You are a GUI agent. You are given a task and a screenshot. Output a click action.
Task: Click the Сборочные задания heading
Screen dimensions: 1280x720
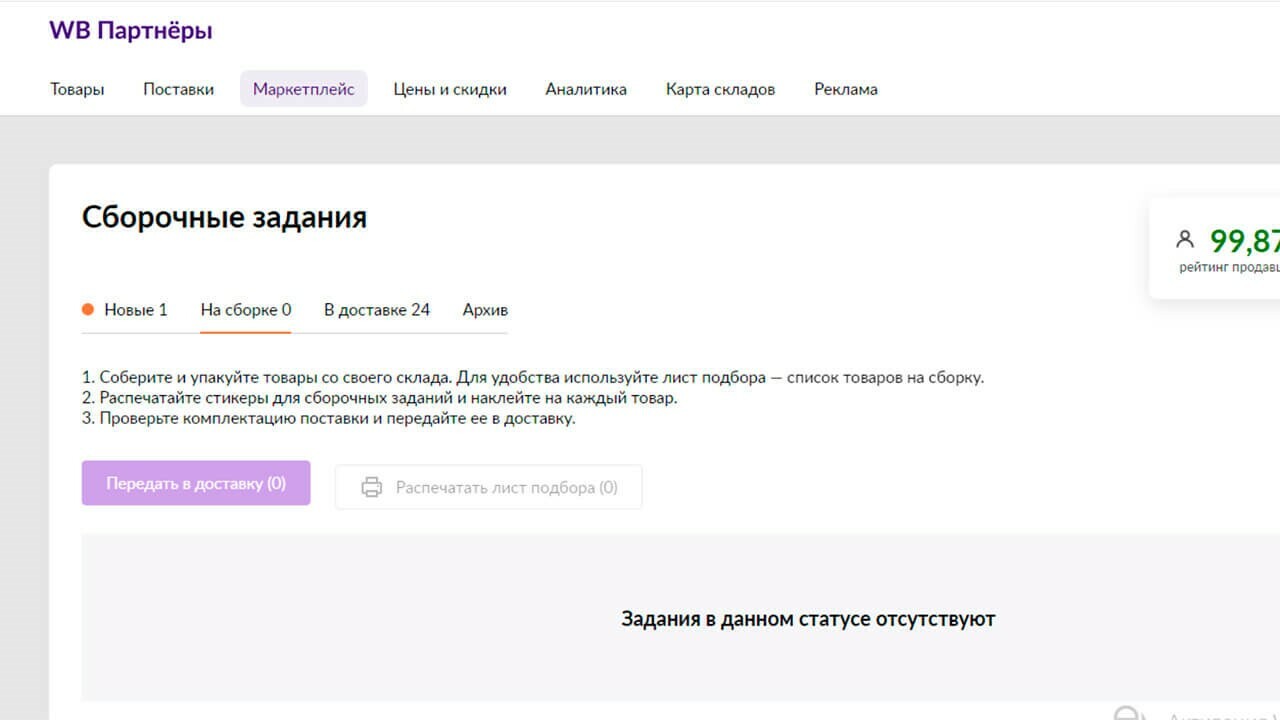224,217
